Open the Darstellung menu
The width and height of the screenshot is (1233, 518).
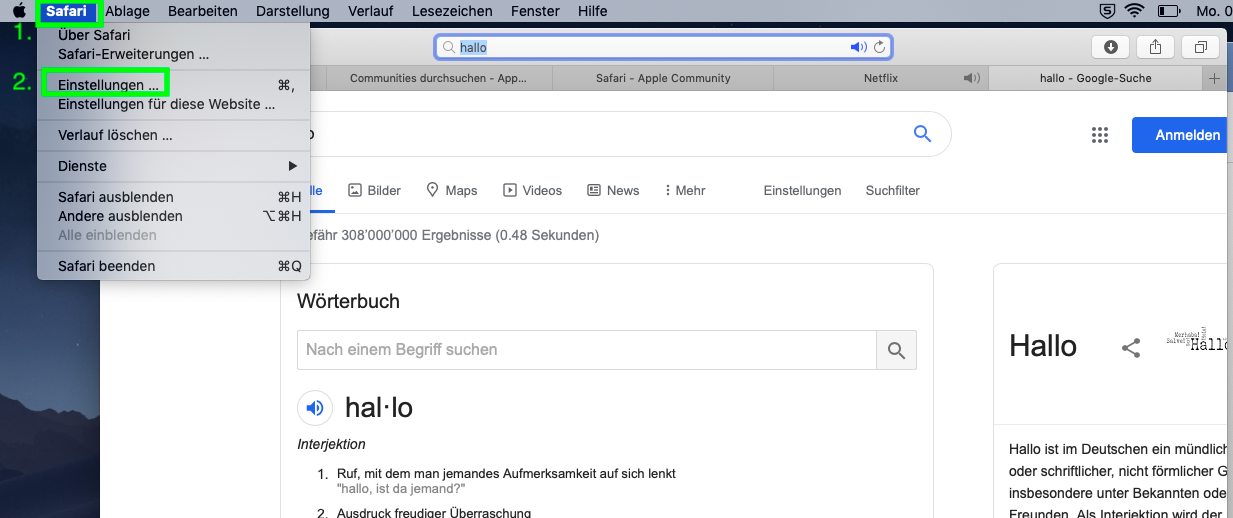(293, 11)
